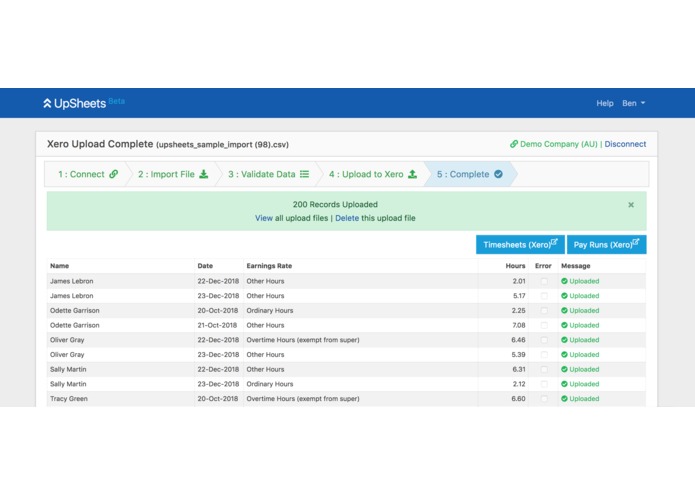This screenshot has width=695, height=494.
Task: Open Pay Runs (Xero) button
Action: pos(606,245)
